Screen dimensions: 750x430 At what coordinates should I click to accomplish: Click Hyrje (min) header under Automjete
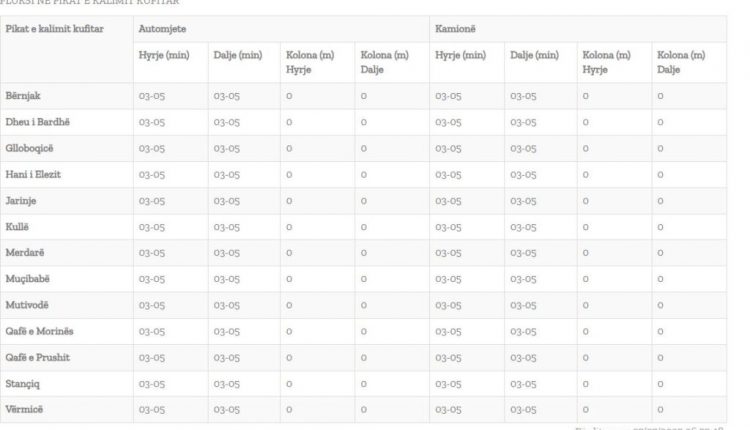(164, 55)
